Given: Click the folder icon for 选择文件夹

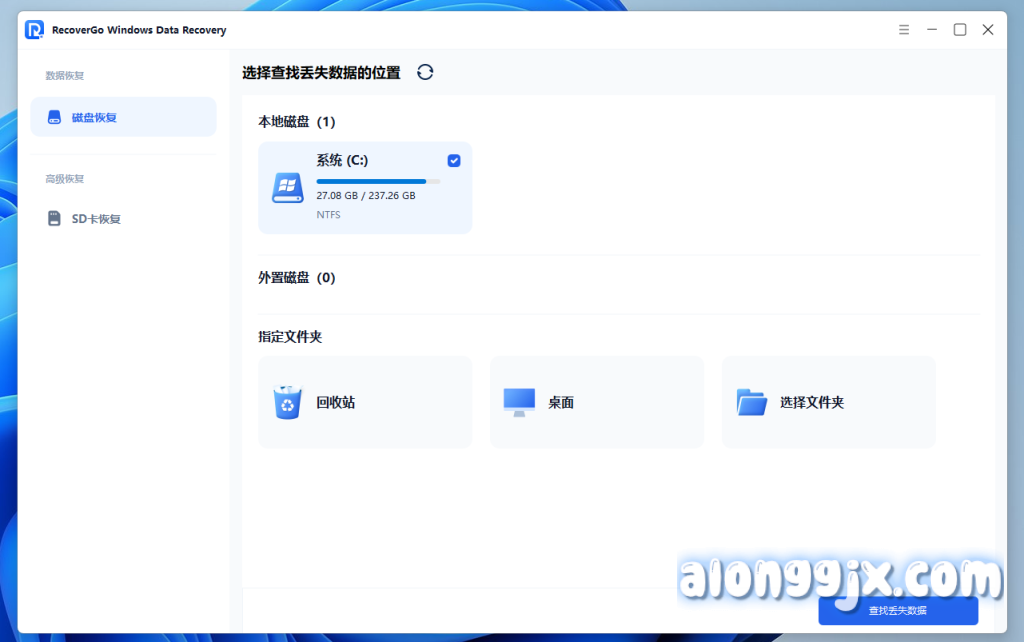Looking at the screenshot, I should pos(751,401).
